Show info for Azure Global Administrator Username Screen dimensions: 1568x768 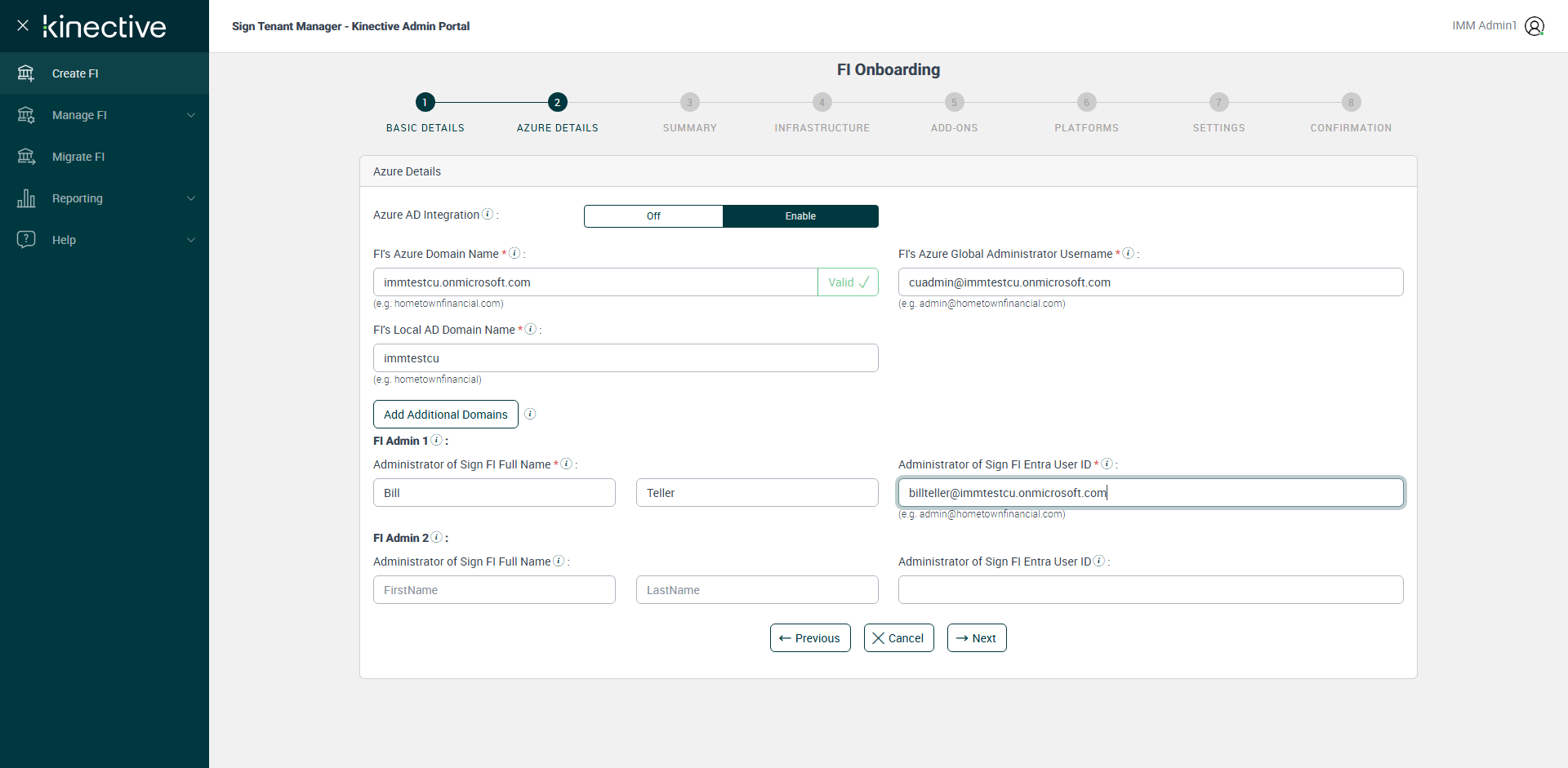[1128, 253]
